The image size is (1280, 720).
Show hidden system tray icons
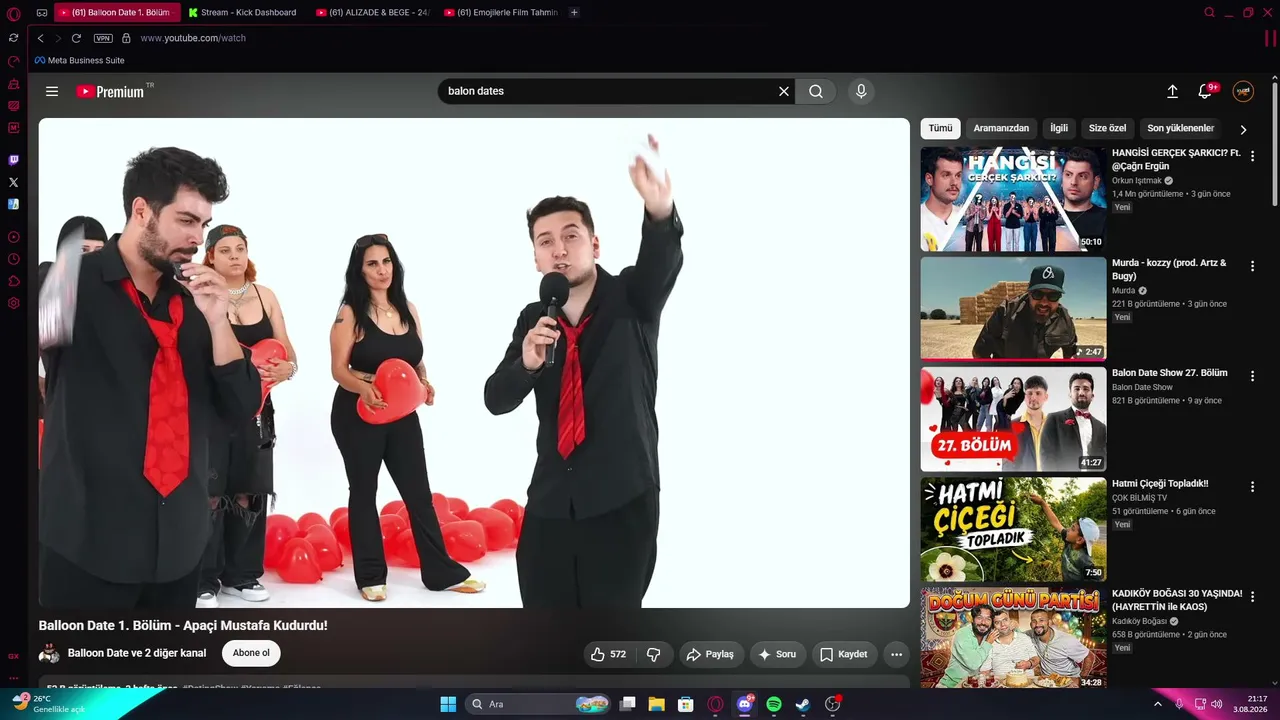pos(1158,704)
